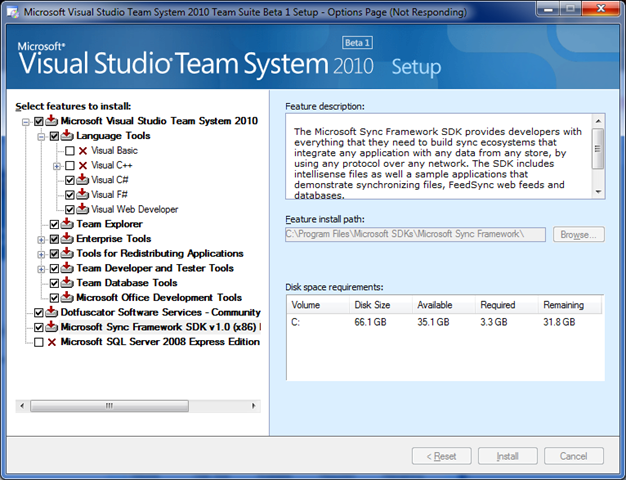Click install icon next to Language Tools
Image resolution: width=626 pixels, height=480 pixels.
click(x=67, y=135)
